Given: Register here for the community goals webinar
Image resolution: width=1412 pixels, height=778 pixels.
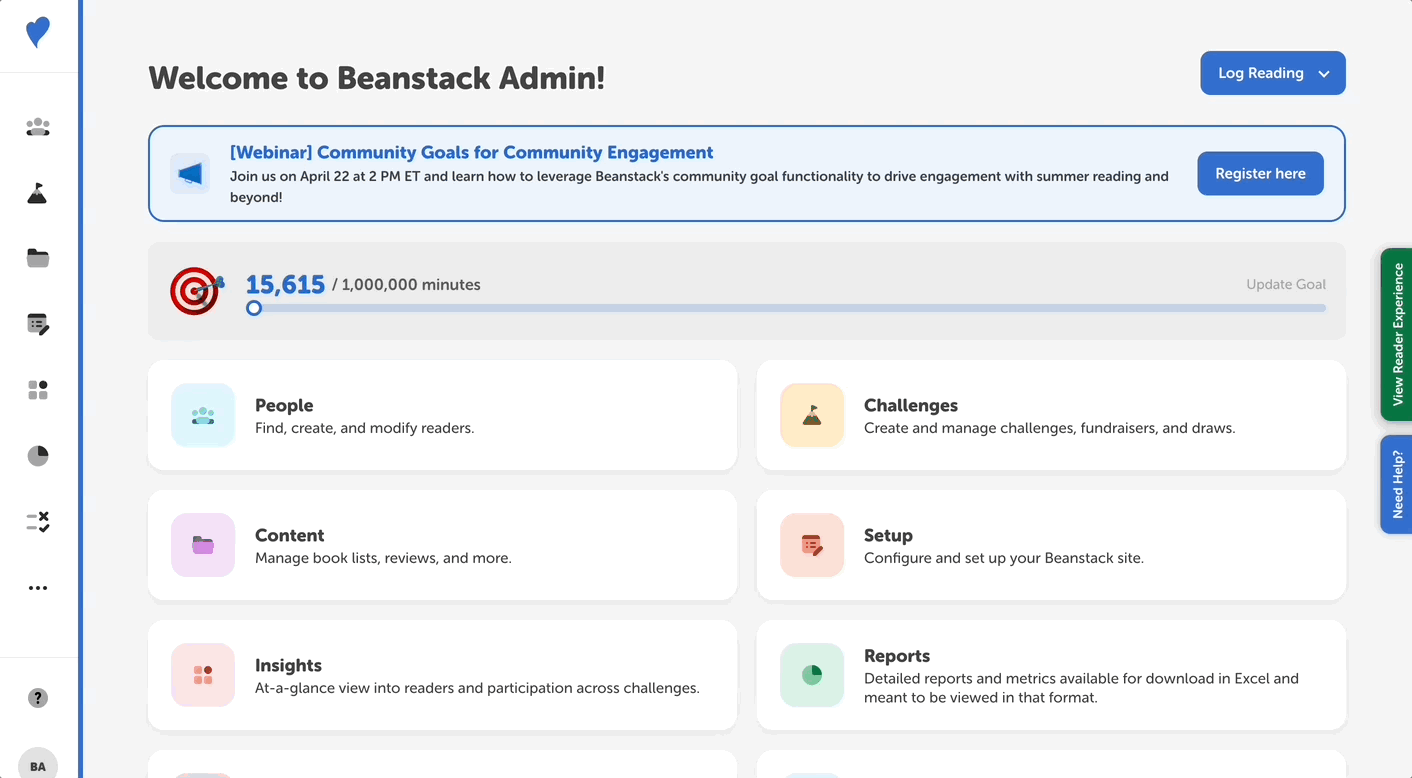Looking at the screenshot, I should (x=1260, y=173).
